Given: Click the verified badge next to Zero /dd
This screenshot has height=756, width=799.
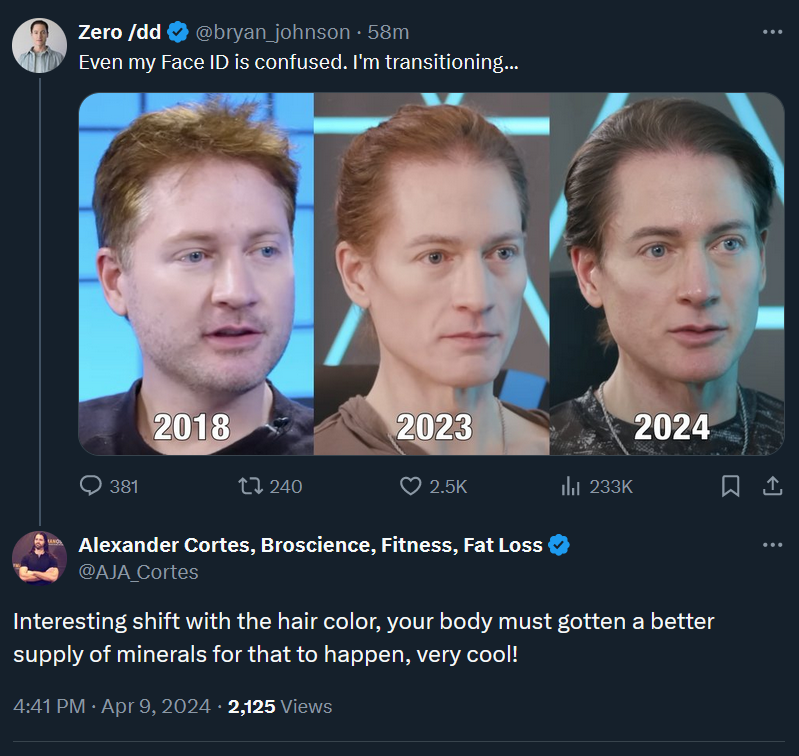Looking at the screenshot, I should (x=178, y=32).
